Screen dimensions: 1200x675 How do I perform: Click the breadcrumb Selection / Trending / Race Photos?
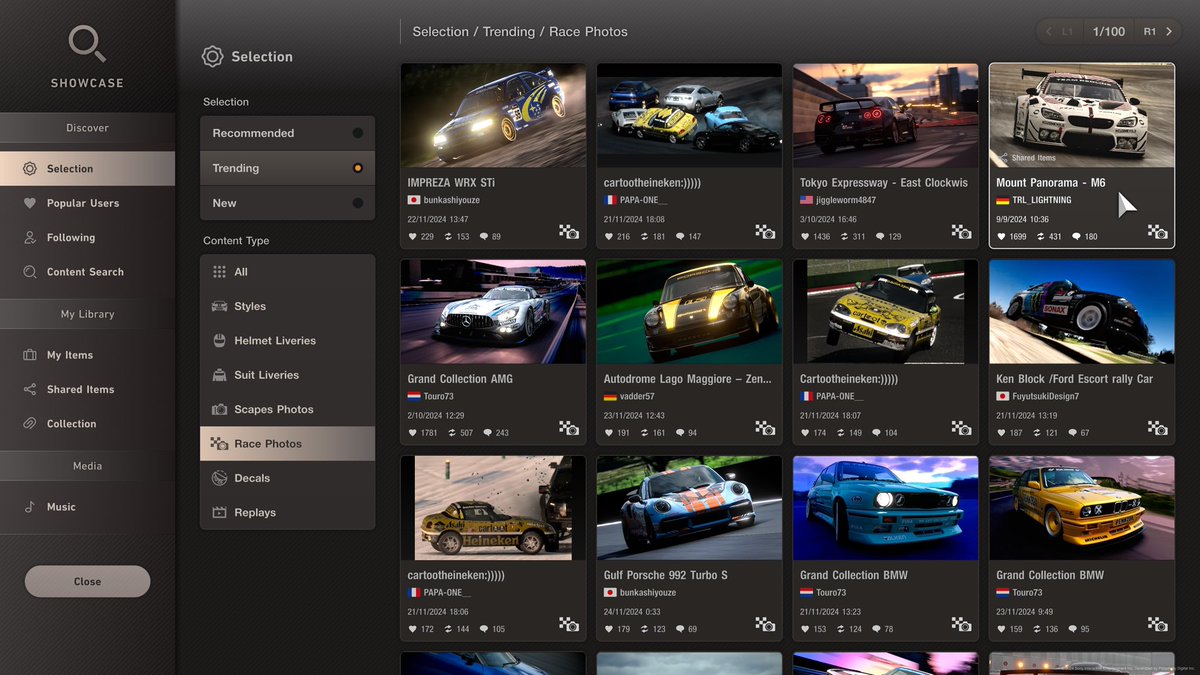tap(520, 32)
